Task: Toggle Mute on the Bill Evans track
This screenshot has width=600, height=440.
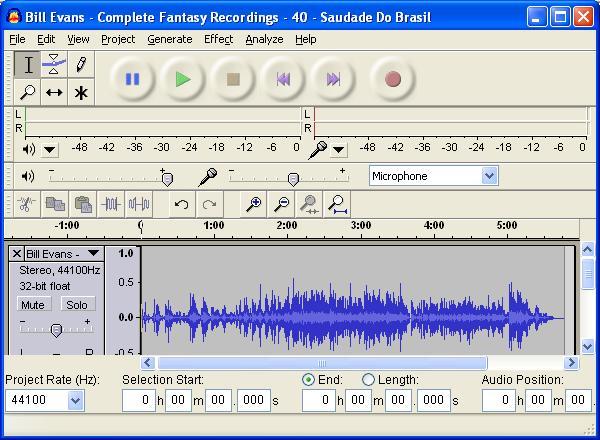Action: pyautogui.click(x=33, y=305)
